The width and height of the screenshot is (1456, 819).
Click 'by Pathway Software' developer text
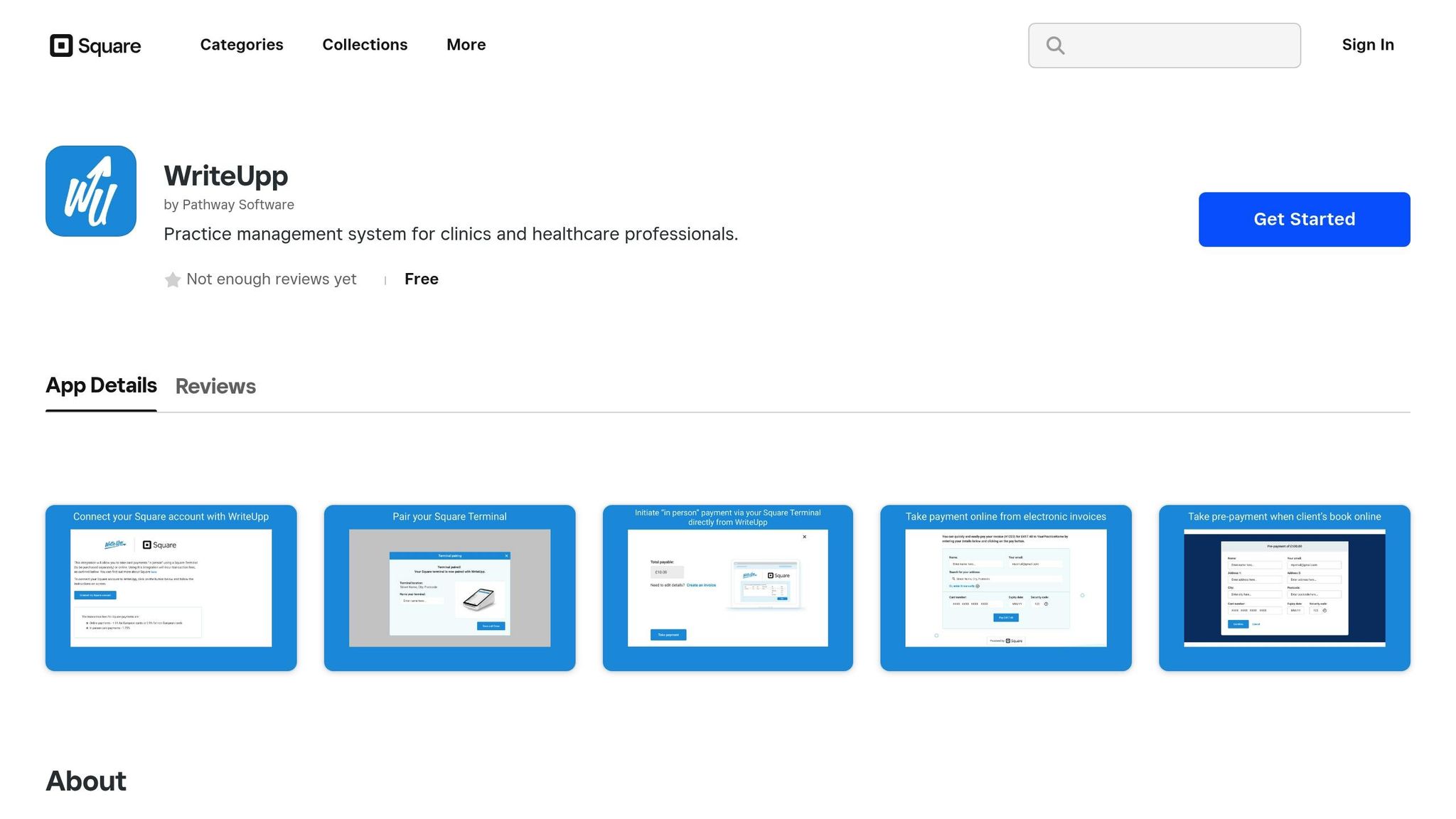[x=229, y=205]
